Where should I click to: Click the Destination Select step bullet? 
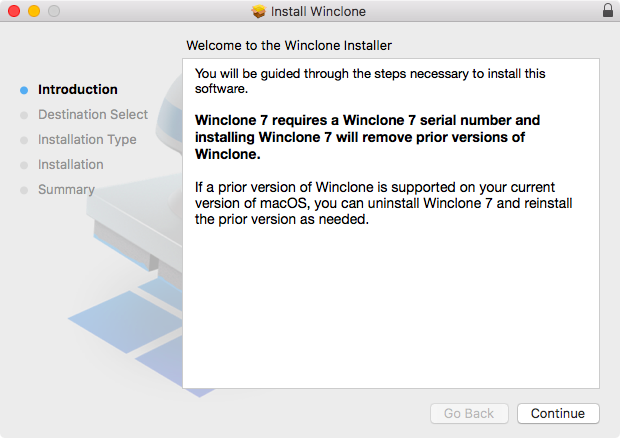(24, 115)
